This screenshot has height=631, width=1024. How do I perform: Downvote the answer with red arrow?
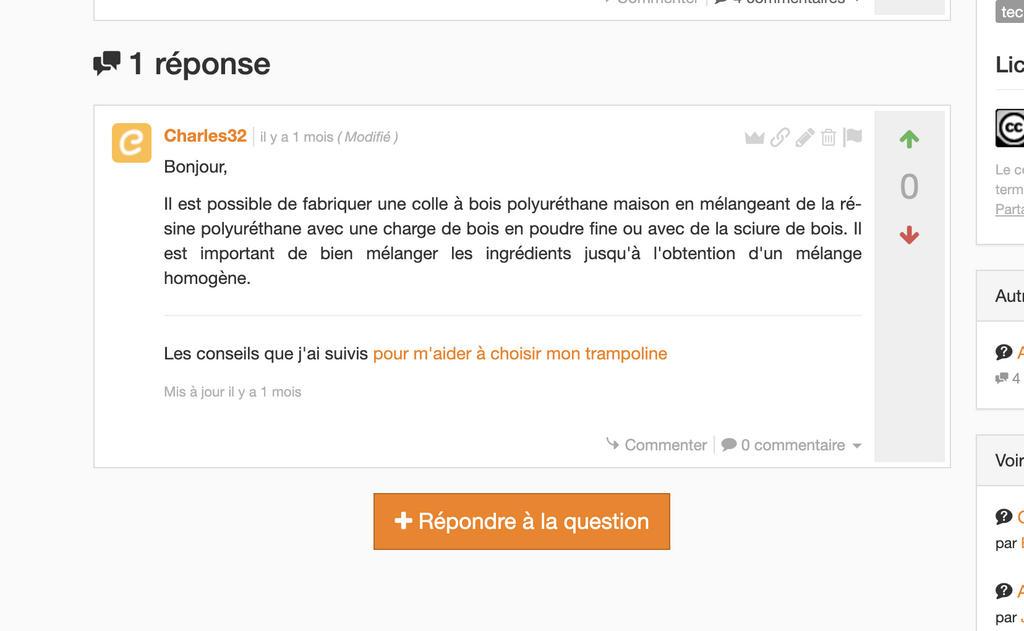tap(909, 235)
